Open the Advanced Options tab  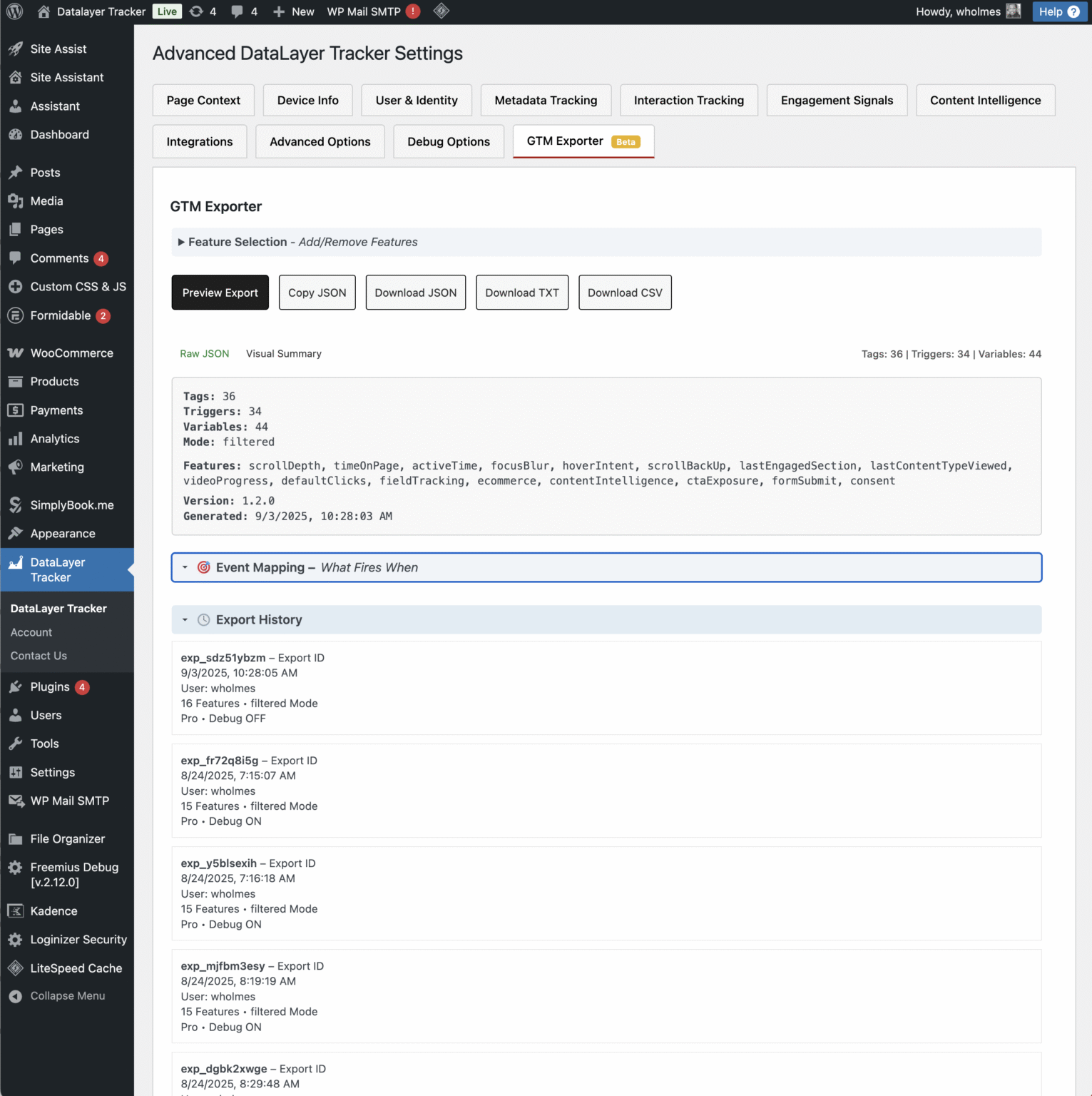pyautogui.click(x=320, y=141)
